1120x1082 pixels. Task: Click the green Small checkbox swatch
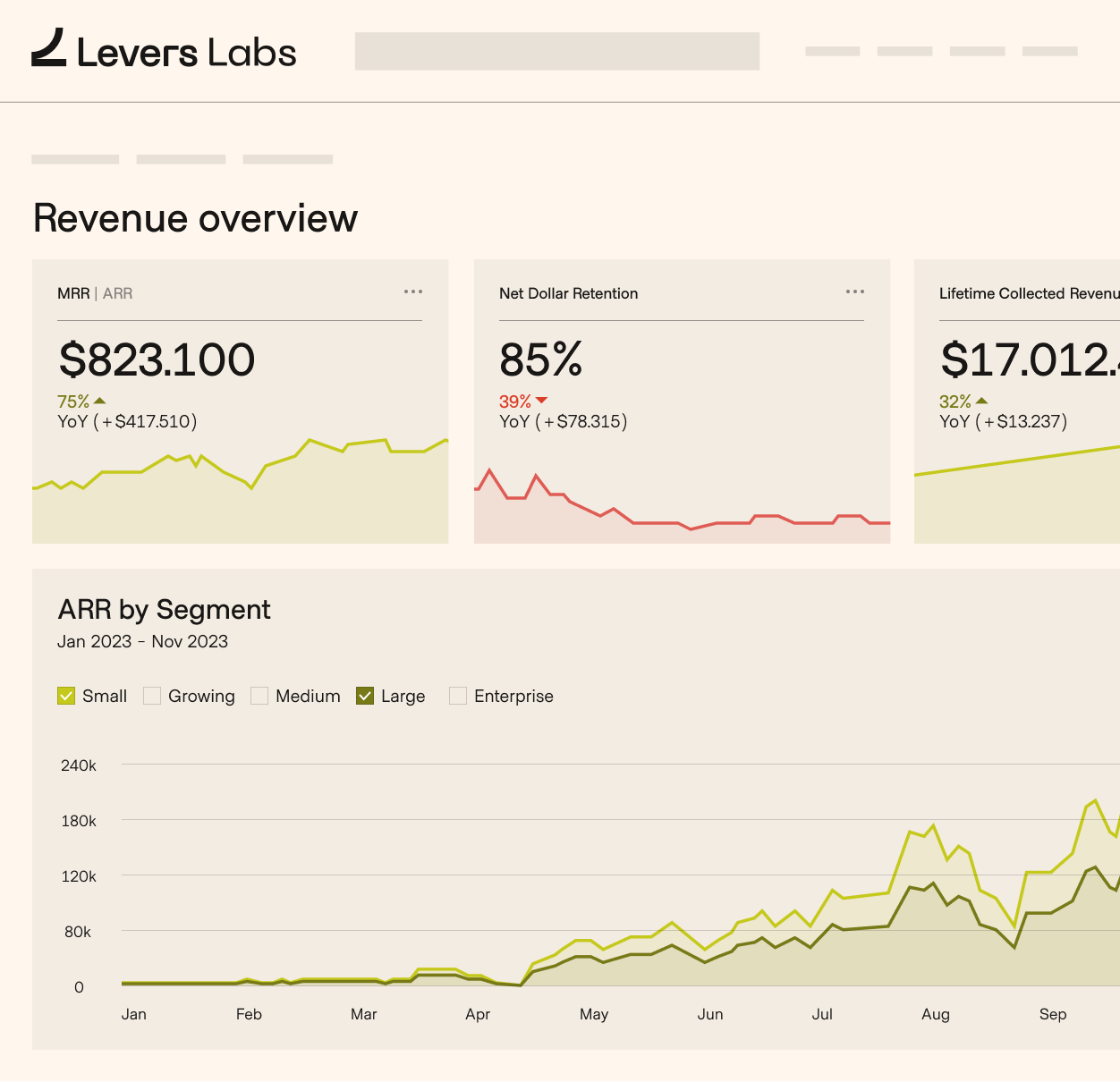click(65, 695)
